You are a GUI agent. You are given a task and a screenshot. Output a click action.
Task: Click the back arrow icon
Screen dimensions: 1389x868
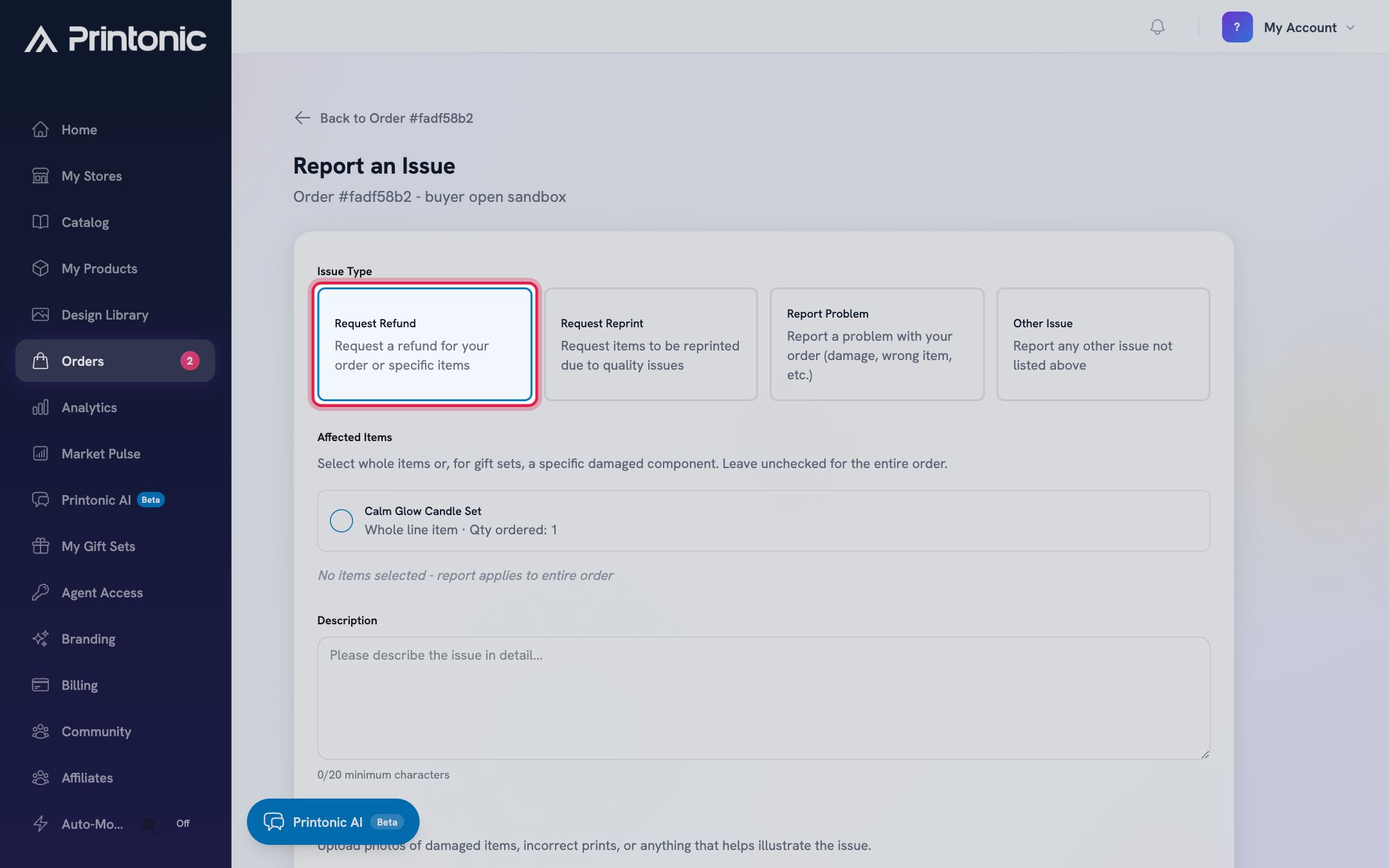pos(302,118)
